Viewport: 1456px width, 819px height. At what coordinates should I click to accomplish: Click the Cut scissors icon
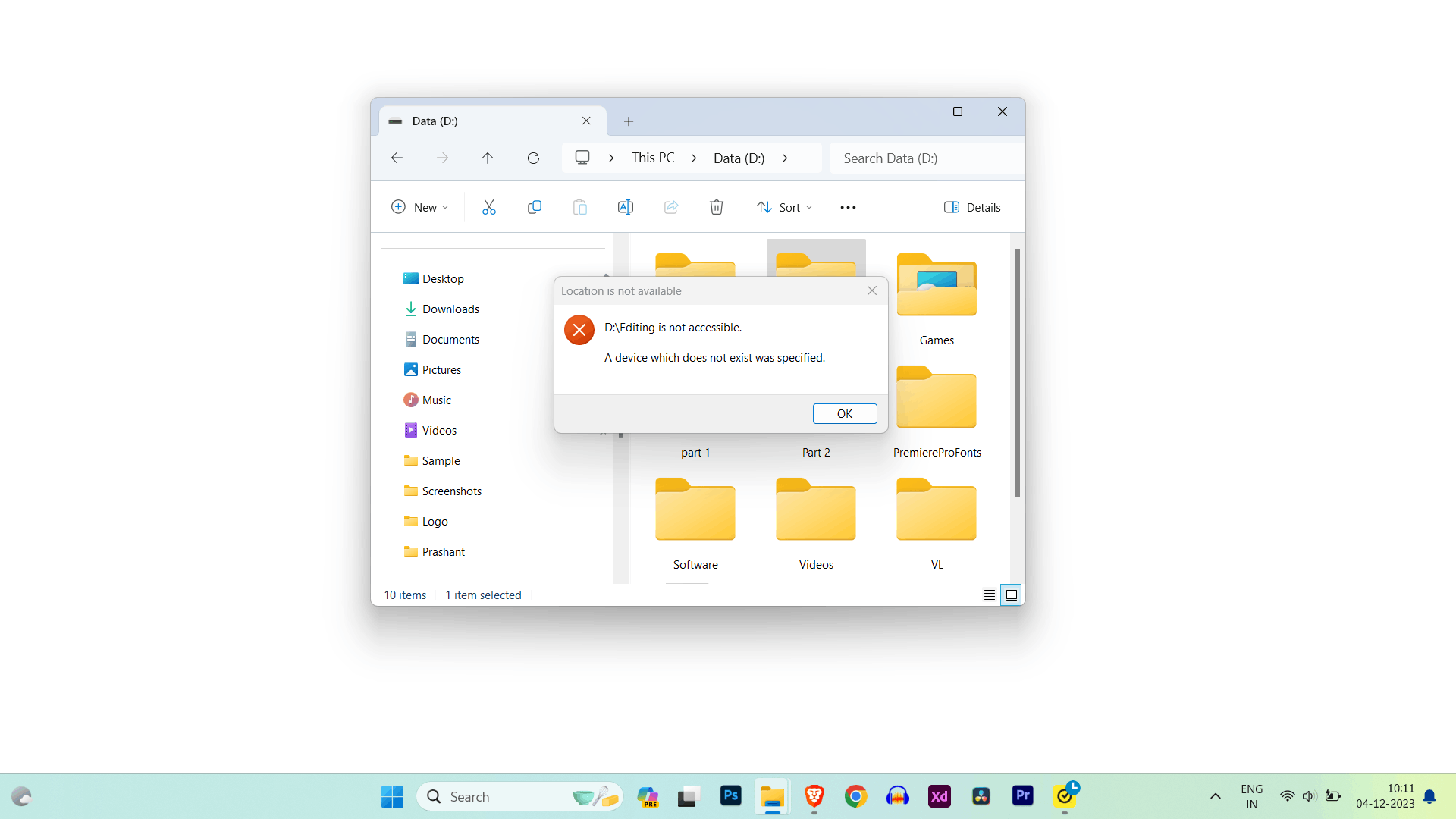(489, 207)
